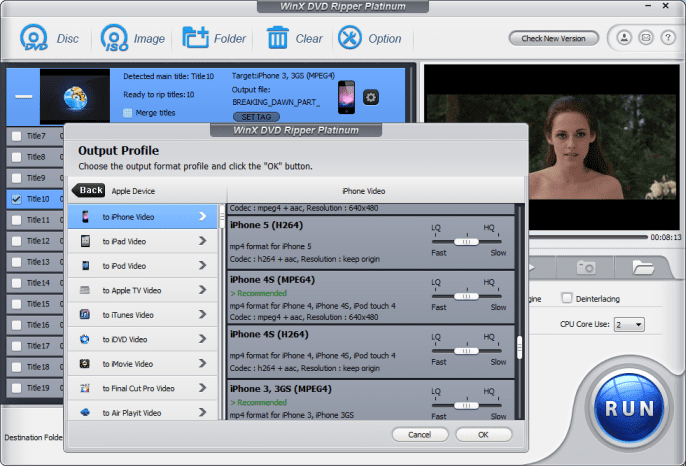686x466 pixels.
Task: Select the to Air Playit Video category
Action: pyautogui.click(x=143, y=411)
